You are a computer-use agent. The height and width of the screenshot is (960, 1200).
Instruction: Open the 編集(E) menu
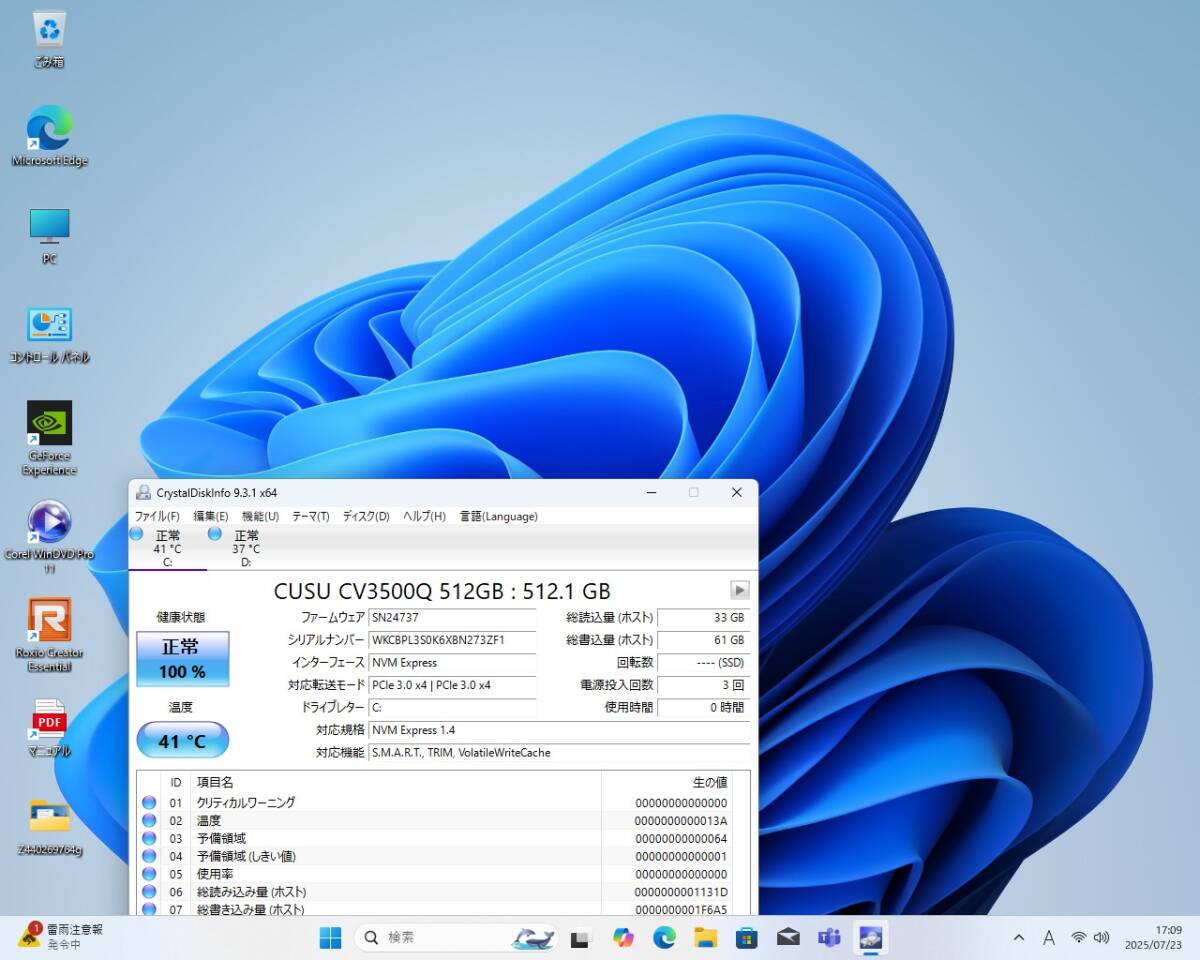[211, 516]
